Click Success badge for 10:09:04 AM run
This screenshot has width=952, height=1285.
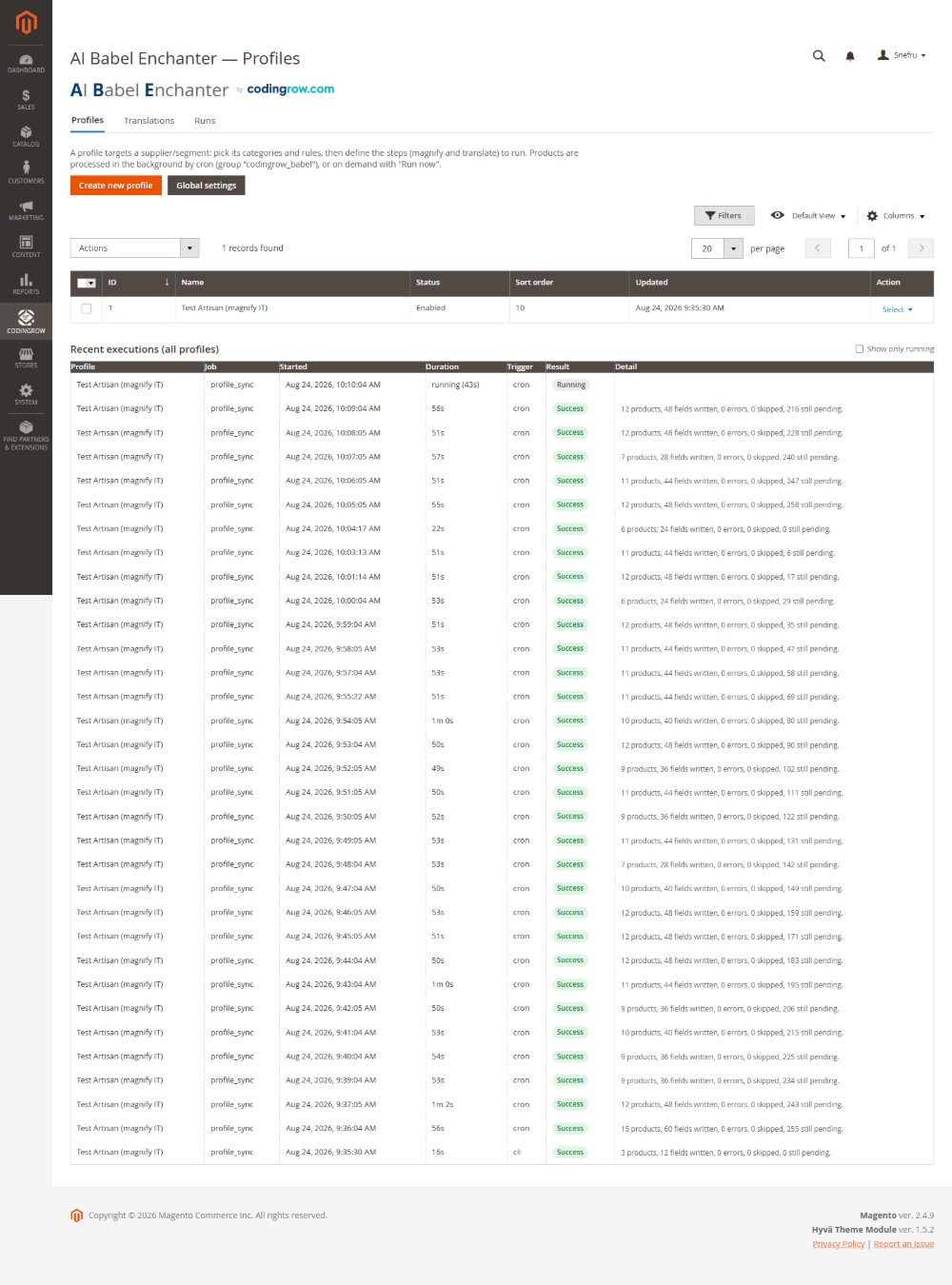click(570, 408)
